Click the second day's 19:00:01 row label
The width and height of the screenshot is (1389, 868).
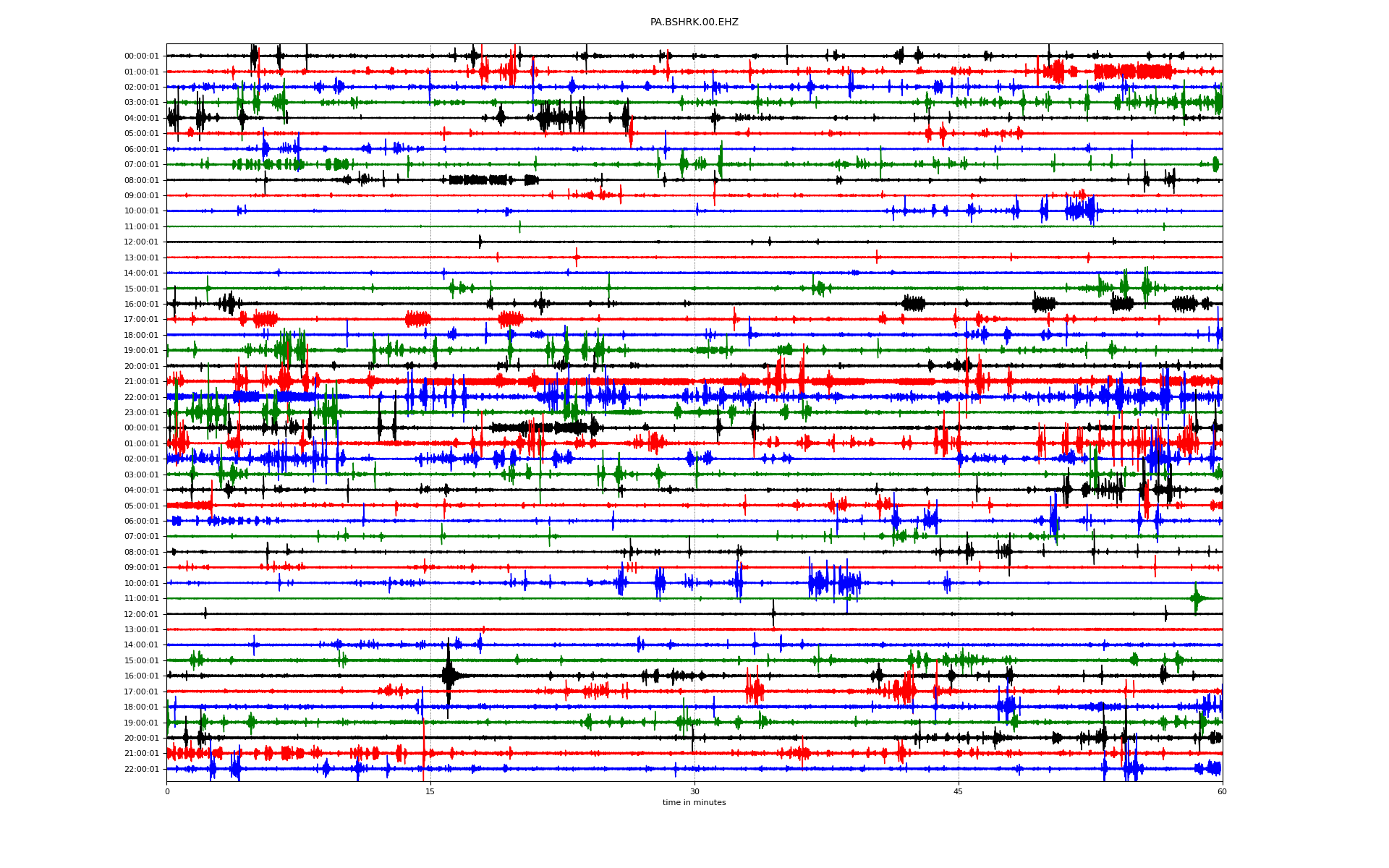coord(141,723)
